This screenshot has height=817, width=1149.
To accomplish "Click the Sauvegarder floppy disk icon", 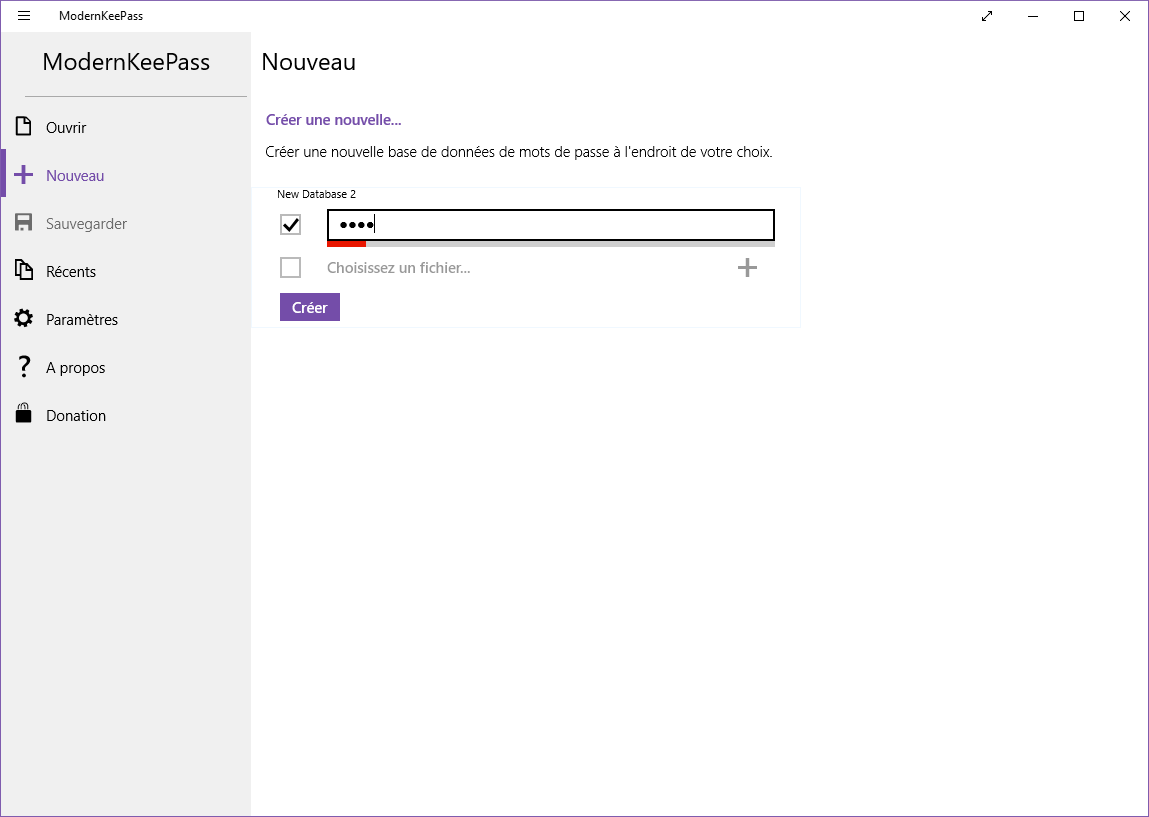I will [x=24, y=223].
